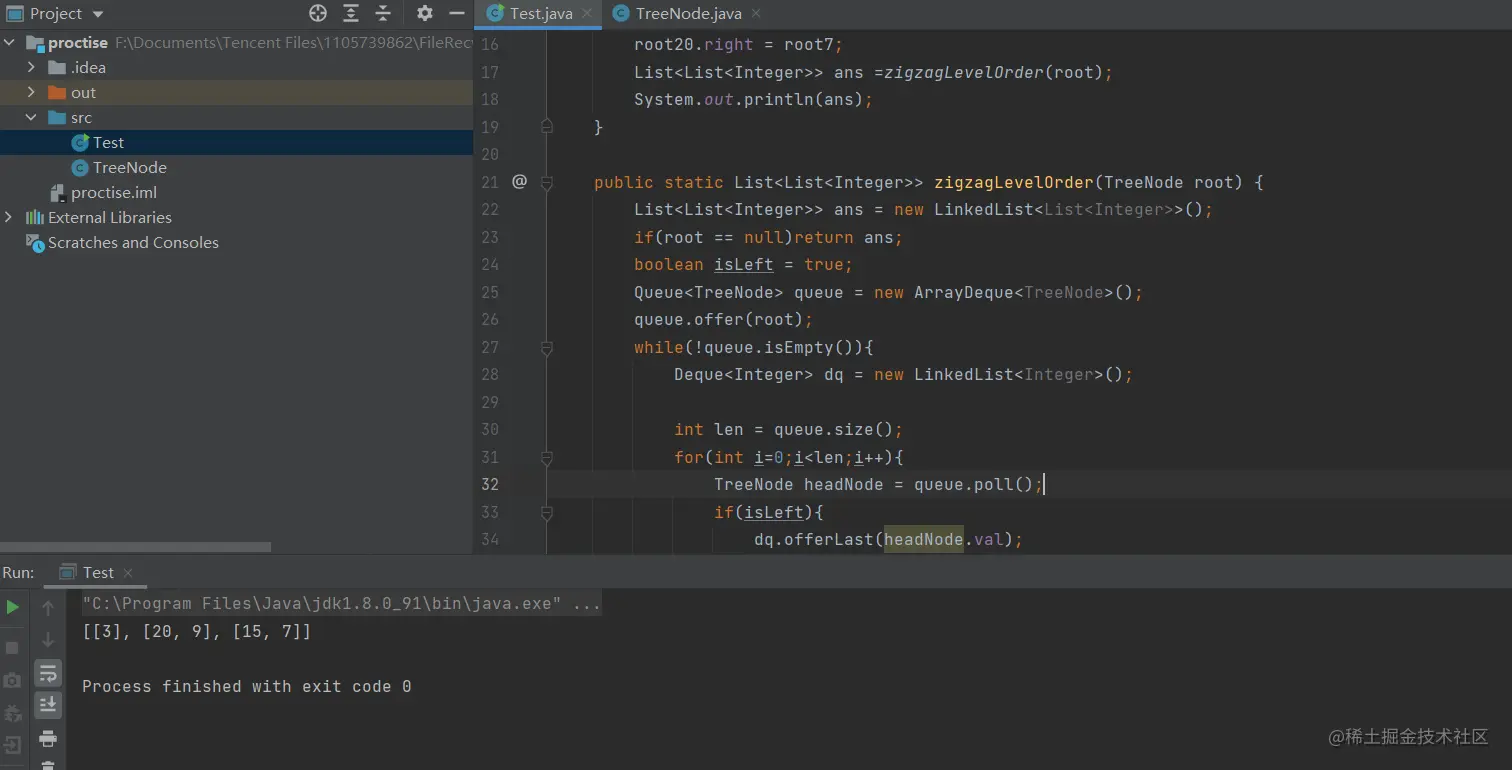Viewport: 1512px width, 770px height.
Task: Fold the if block at line 33
Action: point(546,513)
